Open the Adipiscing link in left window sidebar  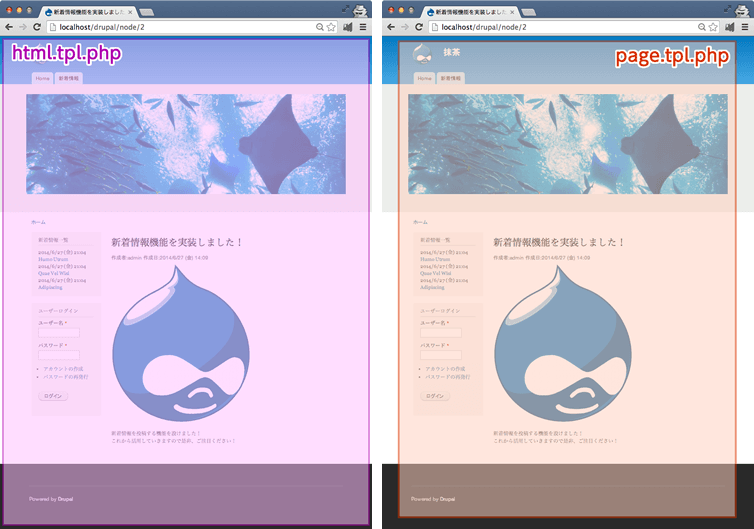pos(50,287)
